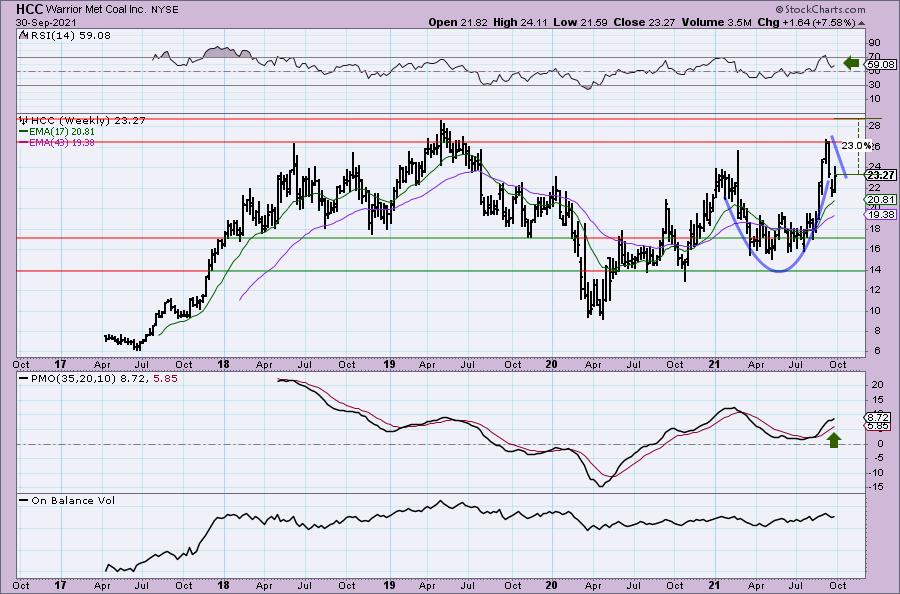The image size is (900, 594).
Task: Click the 6 price level on right axis
Action: tap(878, 351)
